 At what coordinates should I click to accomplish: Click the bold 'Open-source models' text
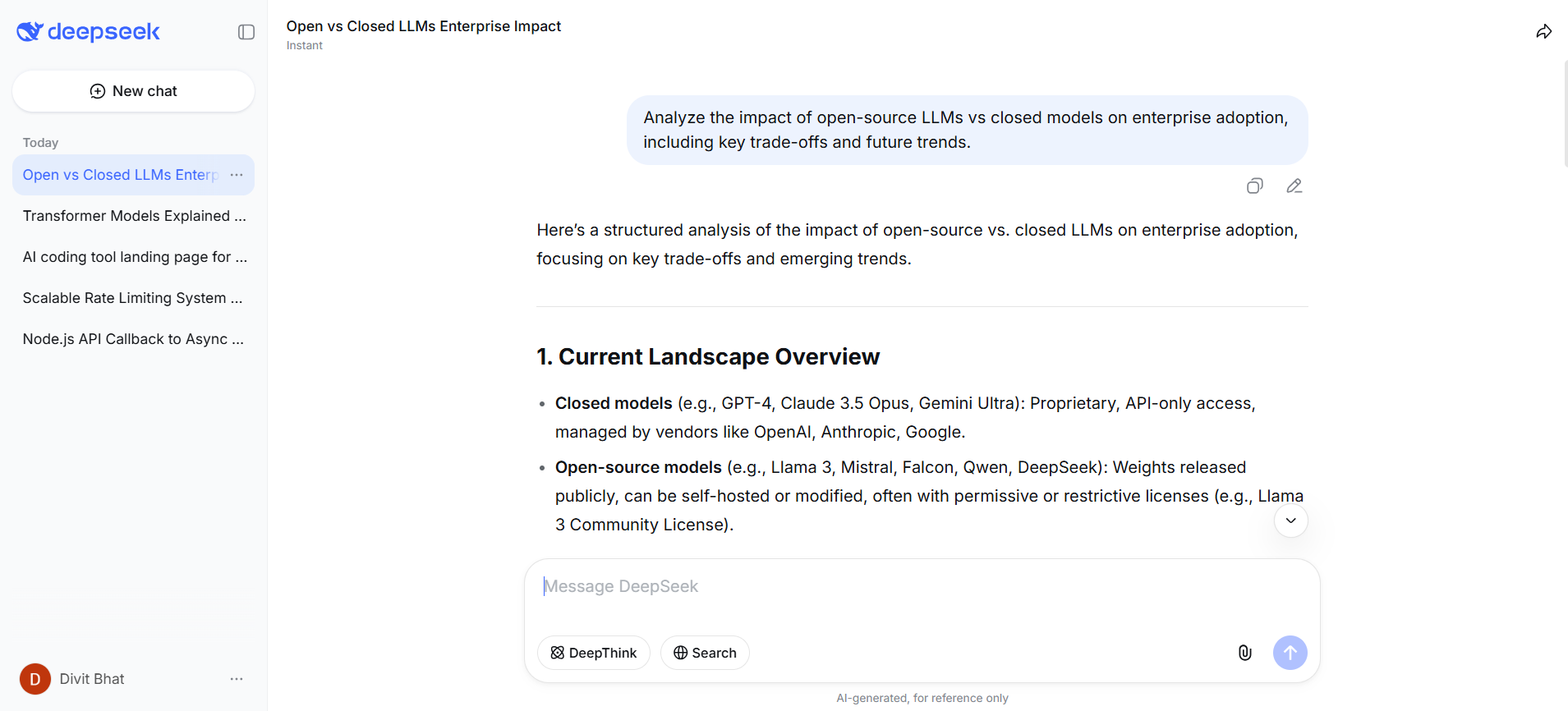tap(638, 467)
